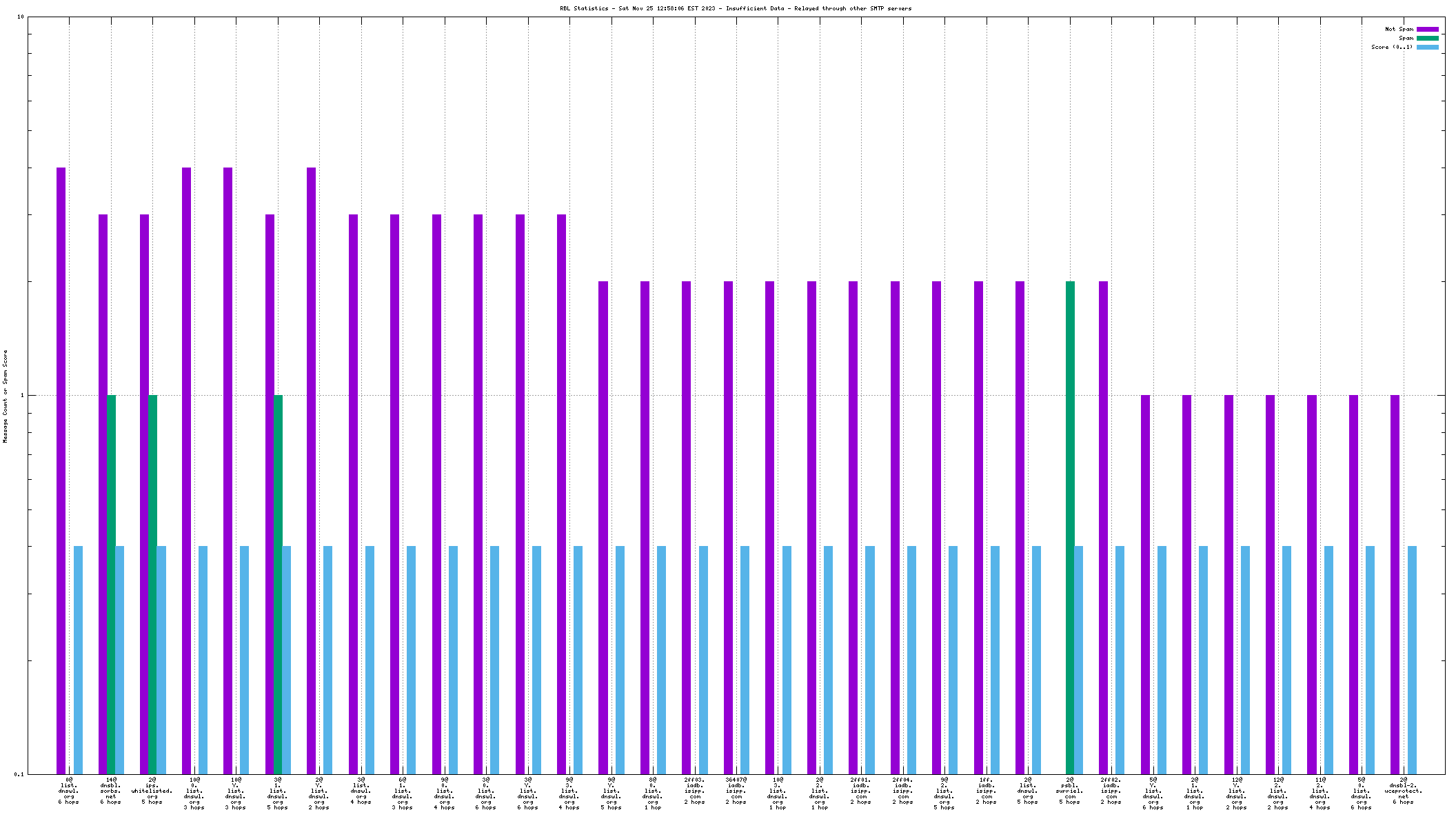This screenshot has width=1456, height=819.
Task: Click the y-axis tick label 1
Action: coord(21,396)
